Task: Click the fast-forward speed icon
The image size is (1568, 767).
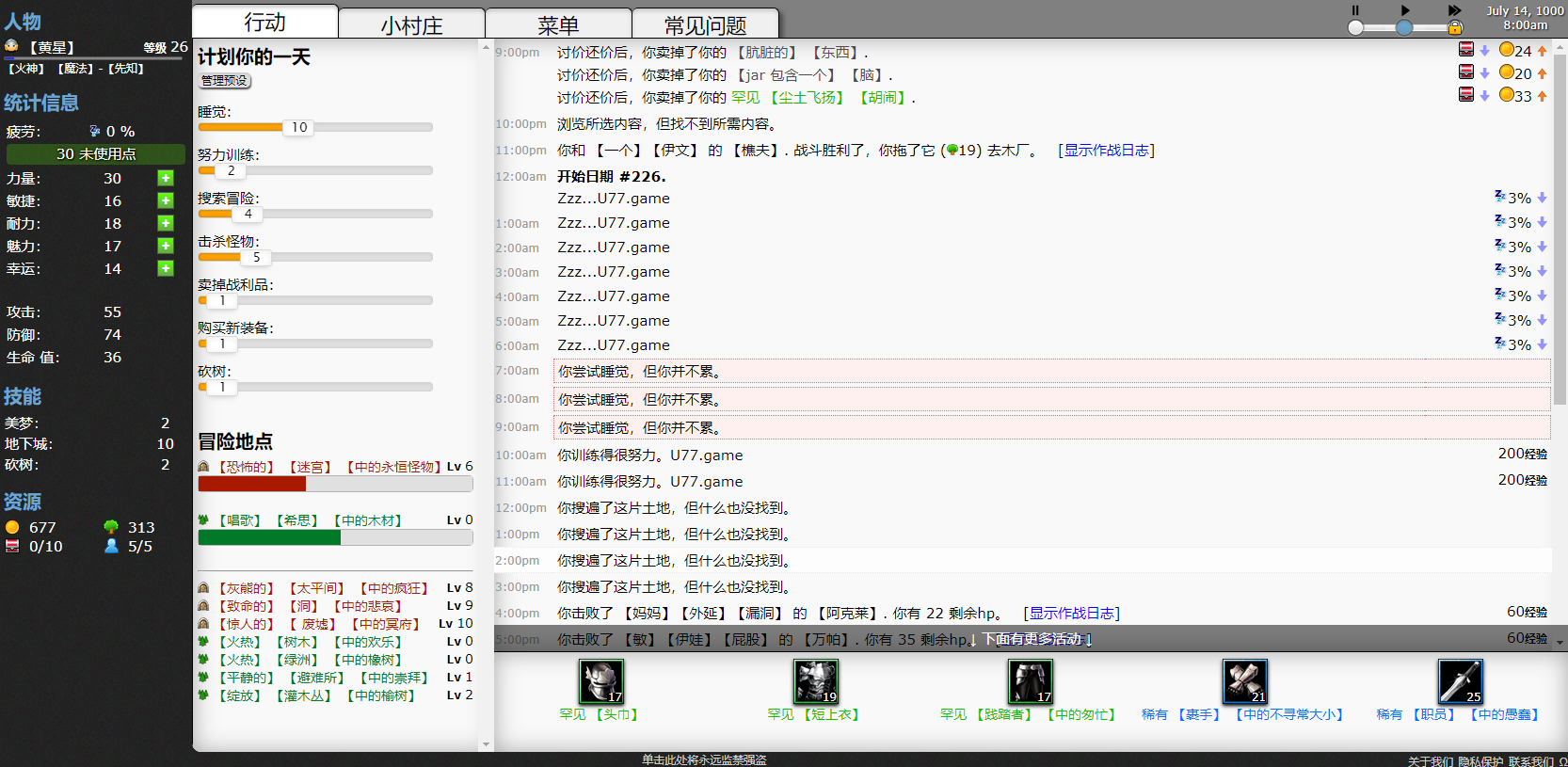Action: (x=1454, y=10)
